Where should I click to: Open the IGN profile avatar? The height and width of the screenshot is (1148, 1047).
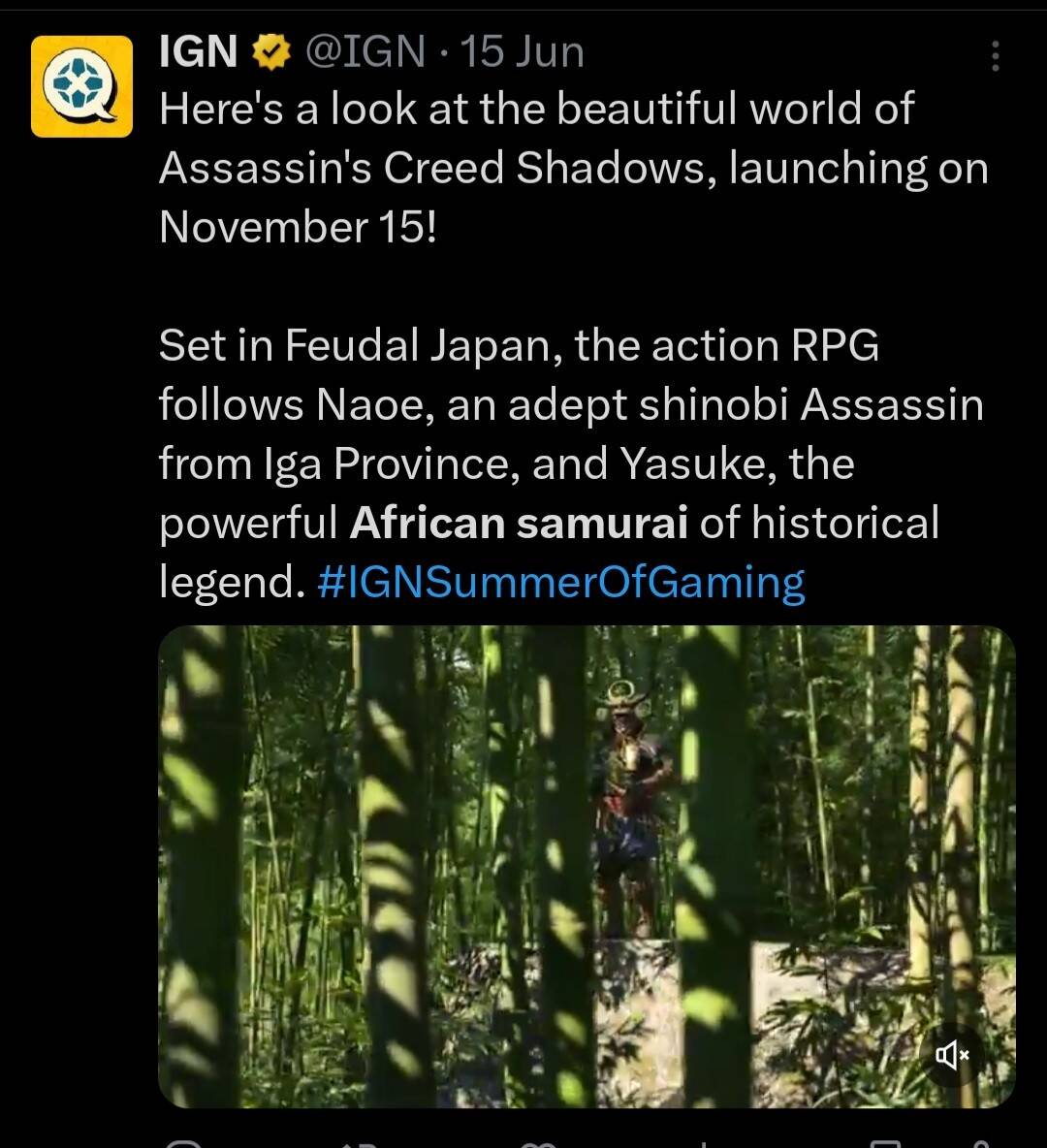point(81,86)
